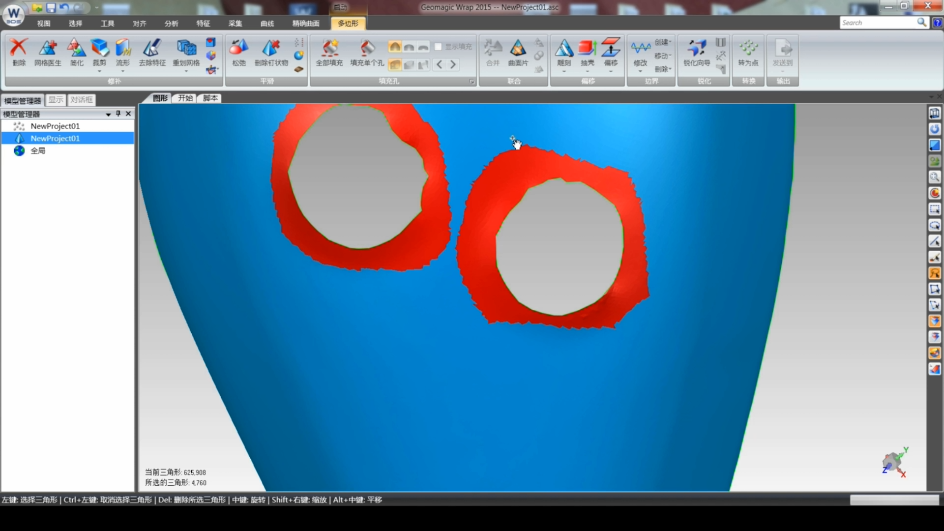Select the 简化 simplify tool
The image size is (944, 531).
(x=76, y=49)
